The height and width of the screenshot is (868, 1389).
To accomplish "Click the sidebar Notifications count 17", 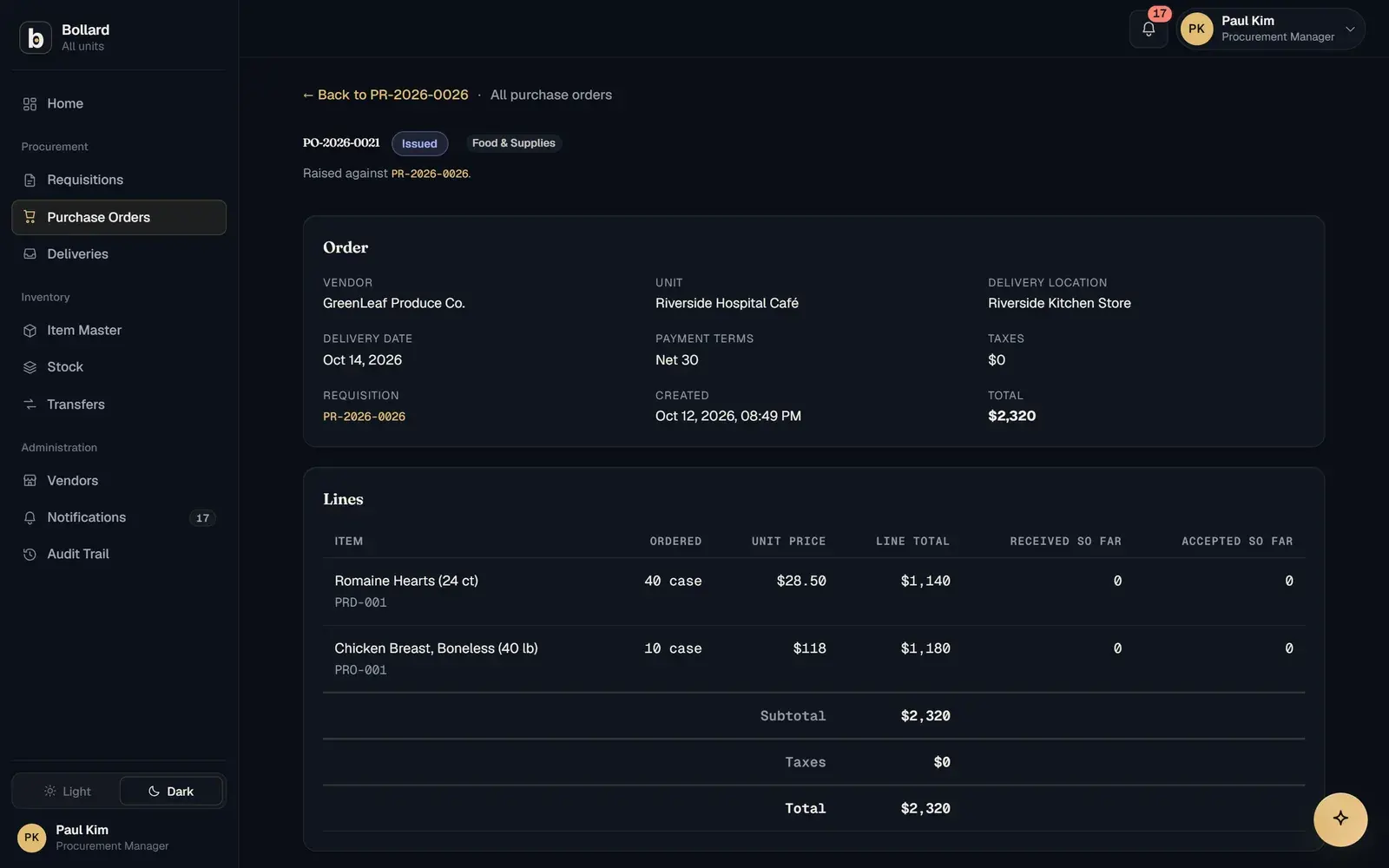I will [202, 518].
